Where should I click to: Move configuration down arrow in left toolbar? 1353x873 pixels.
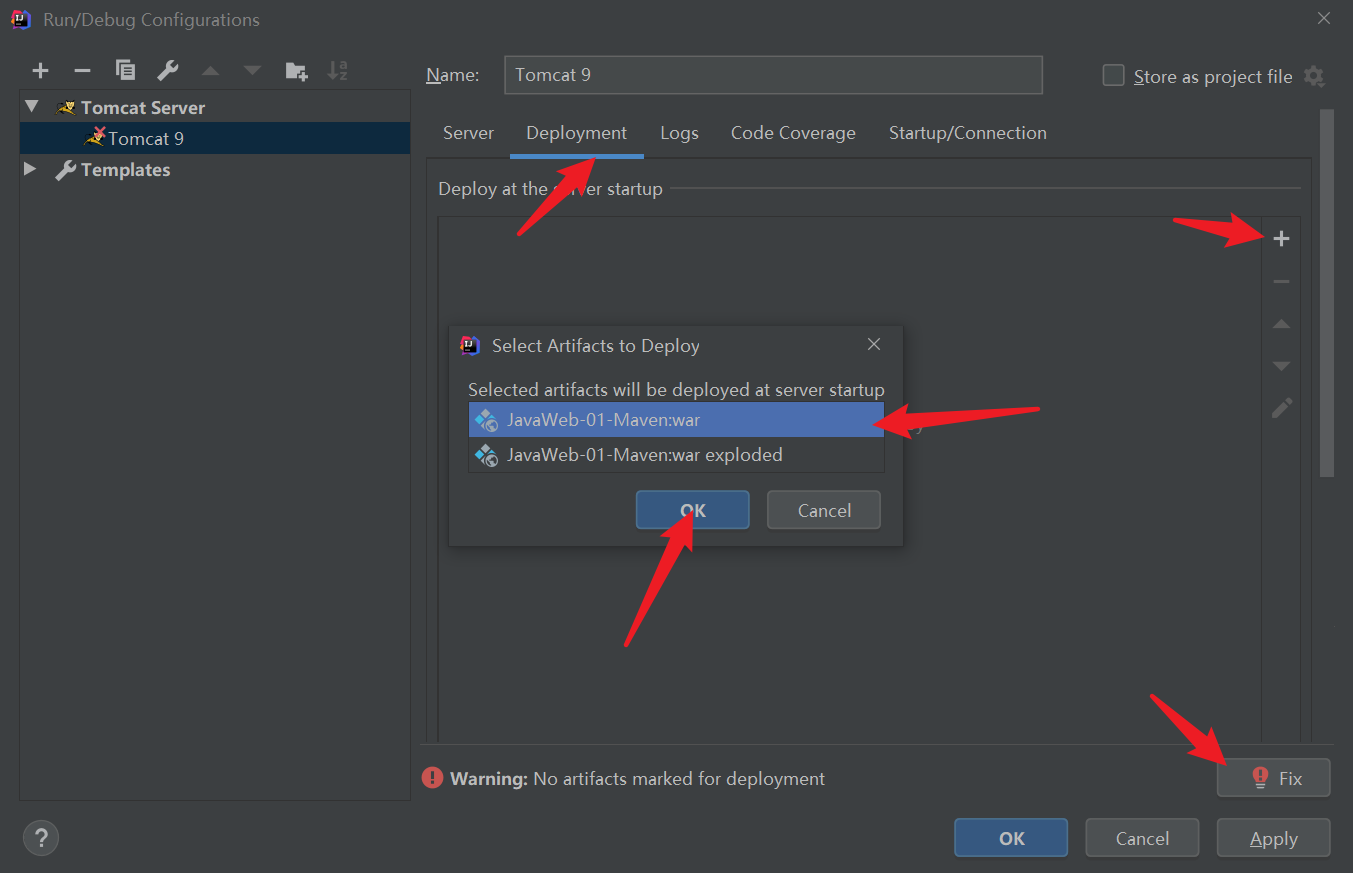(252, 71)
